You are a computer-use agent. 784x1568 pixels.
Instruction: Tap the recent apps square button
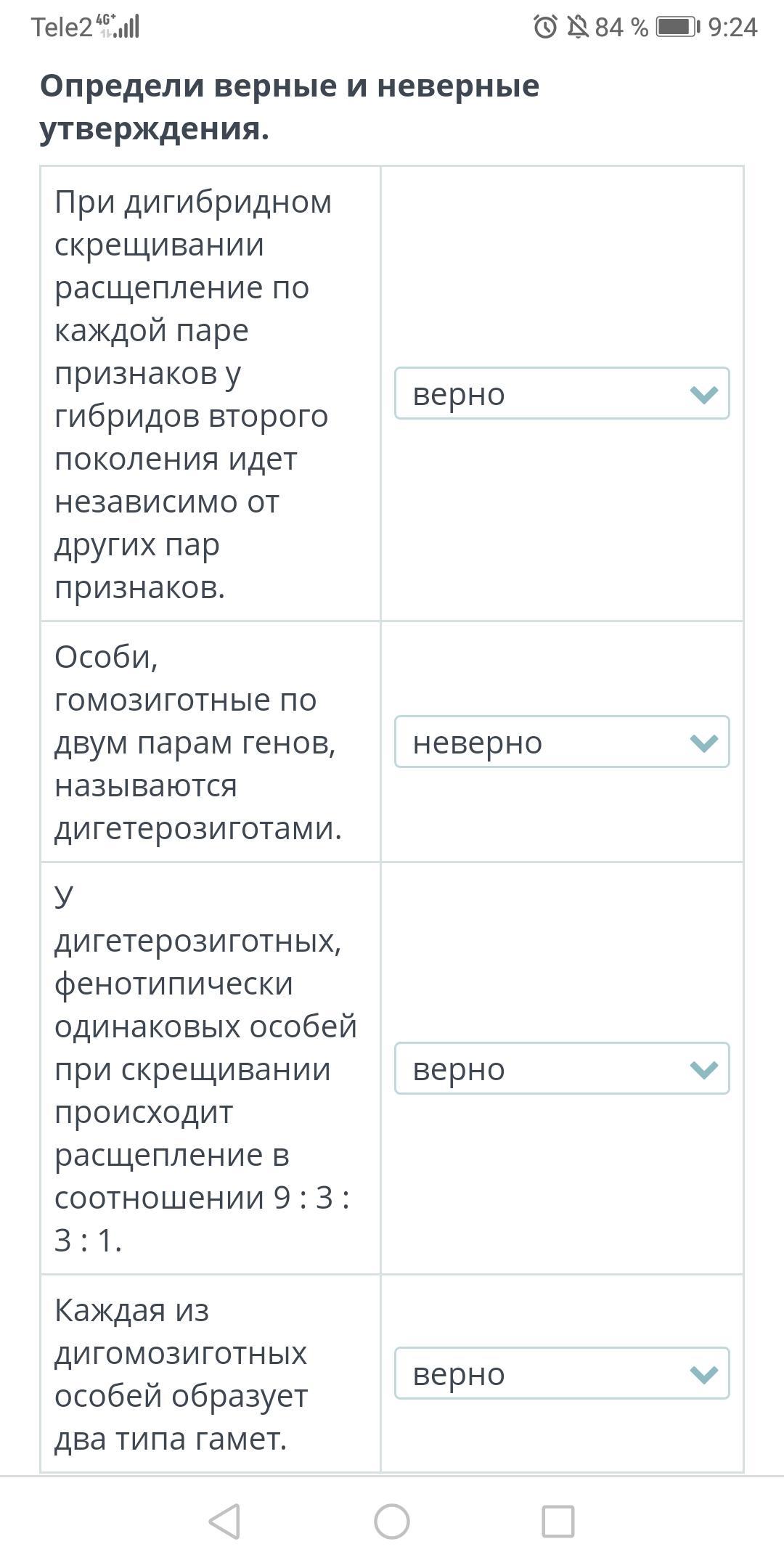558,1521
